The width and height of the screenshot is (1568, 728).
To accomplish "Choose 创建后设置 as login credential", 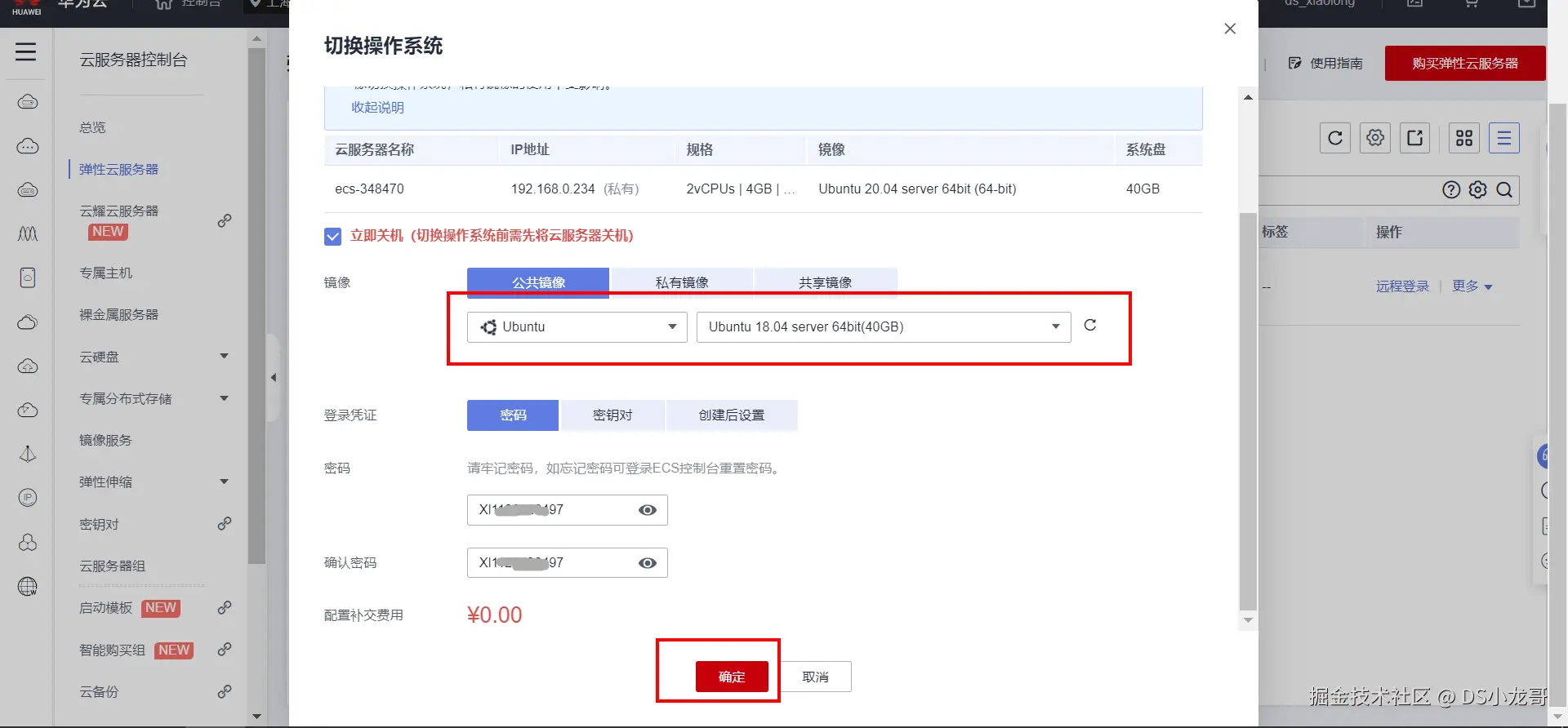I will [x=732, y=415].
